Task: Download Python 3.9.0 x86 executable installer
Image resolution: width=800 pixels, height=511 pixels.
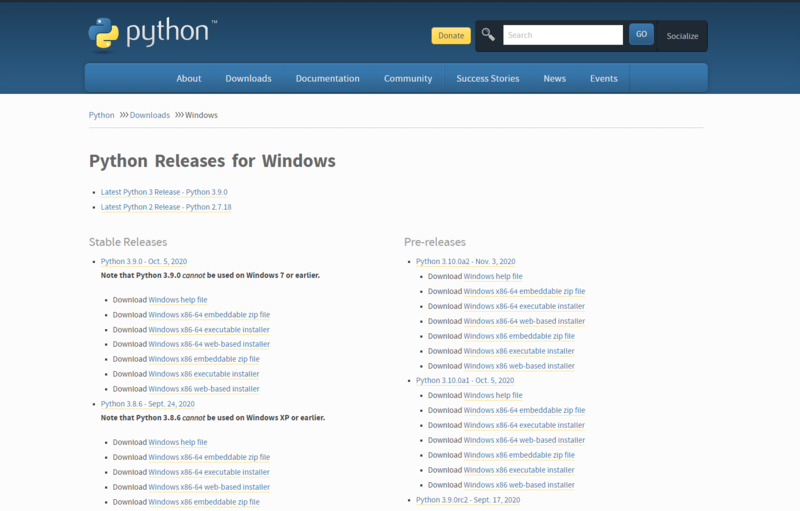Action: (x=204, y=374)
